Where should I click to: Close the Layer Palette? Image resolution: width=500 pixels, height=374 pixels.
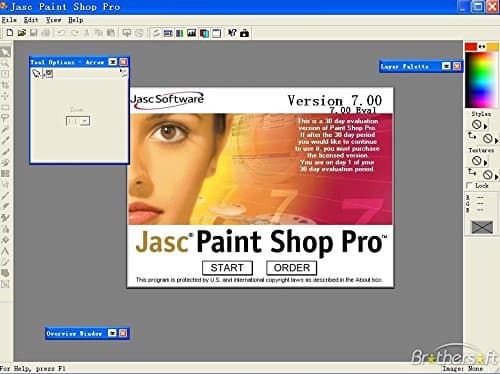coord(457,66)
